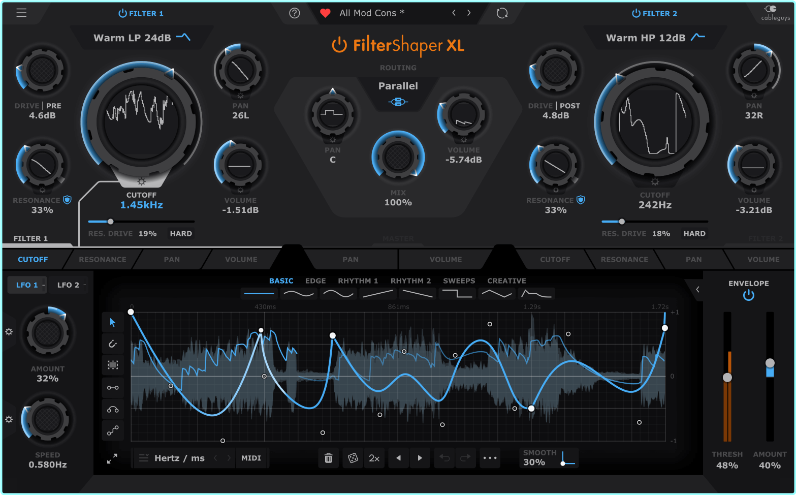The width and height of the screenshot is (796, 495).
Task: Click the redo arrow icon
Action: 465,458
